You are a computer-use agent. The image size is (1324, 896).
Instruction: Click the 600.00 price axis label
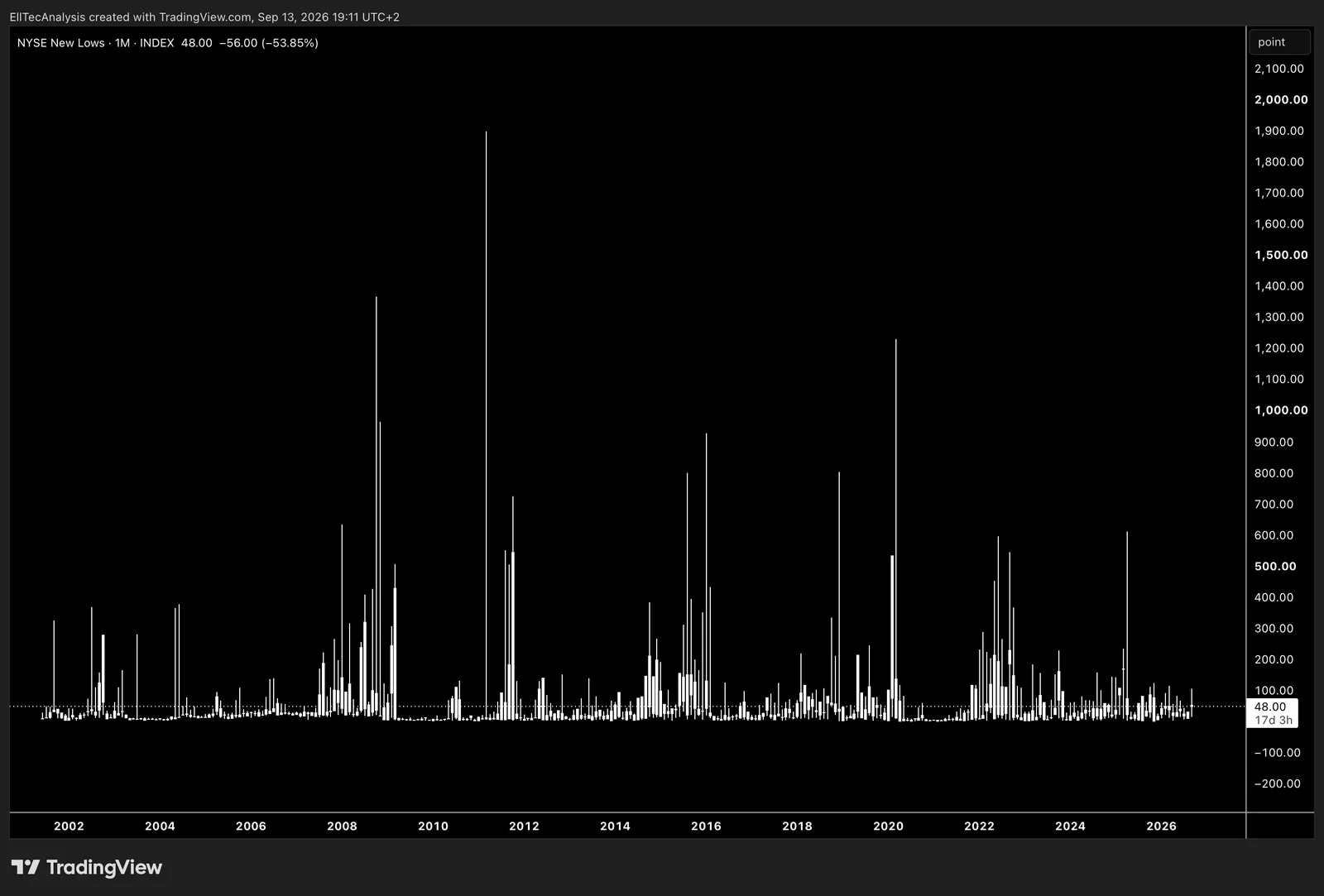(1274, 535)
